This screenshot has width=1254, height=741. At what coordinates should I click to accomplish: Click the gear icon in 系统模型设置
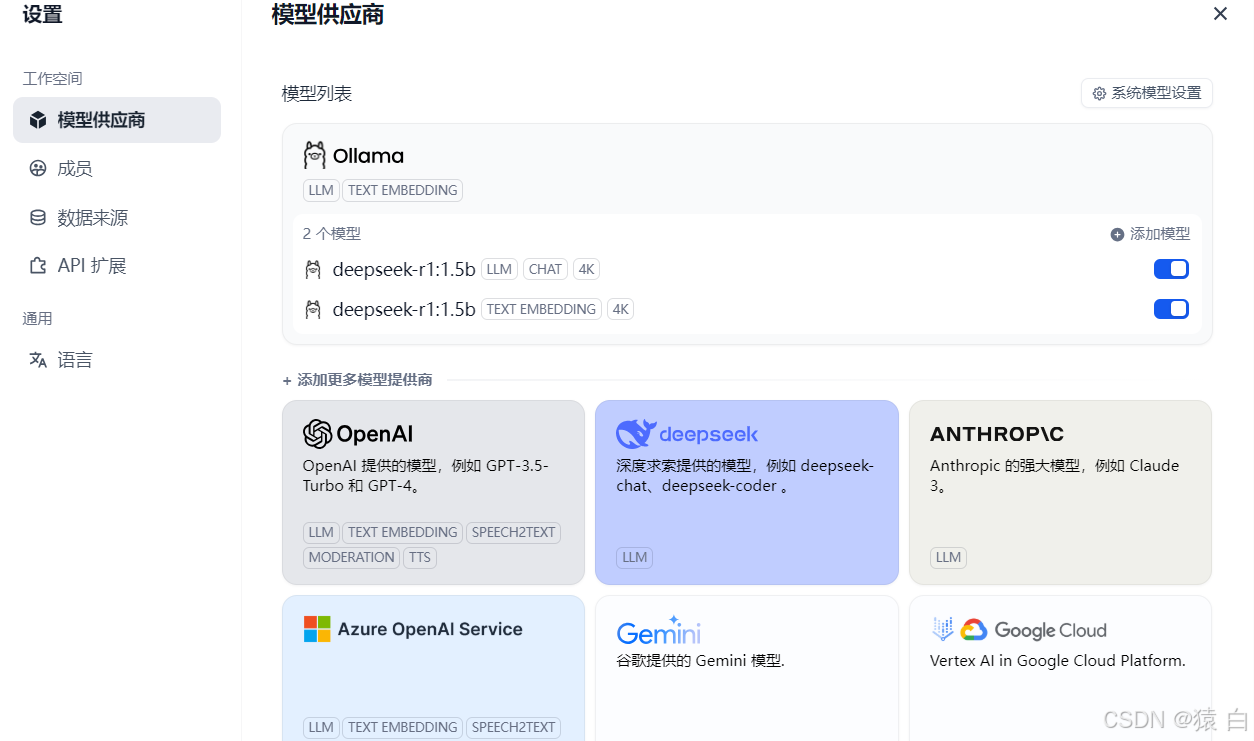pos(1099,93)
